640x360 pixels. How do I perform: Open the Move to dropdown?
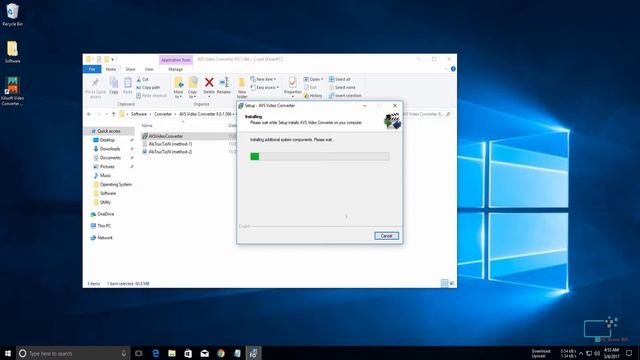pos(178,88)
